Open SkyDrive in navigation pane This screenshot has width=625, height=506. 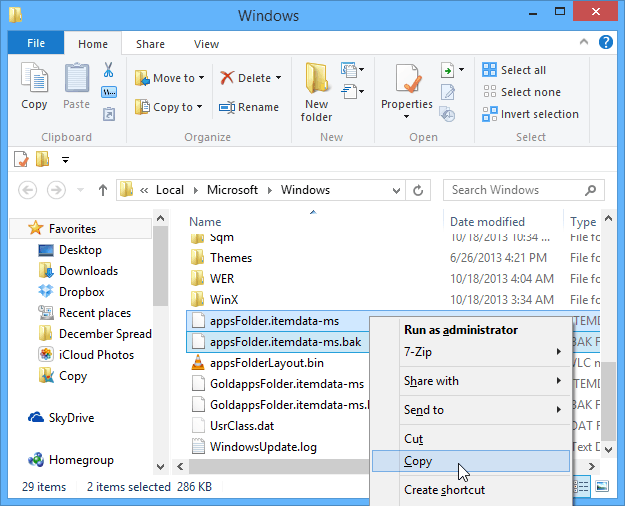[x=61, y=417]
